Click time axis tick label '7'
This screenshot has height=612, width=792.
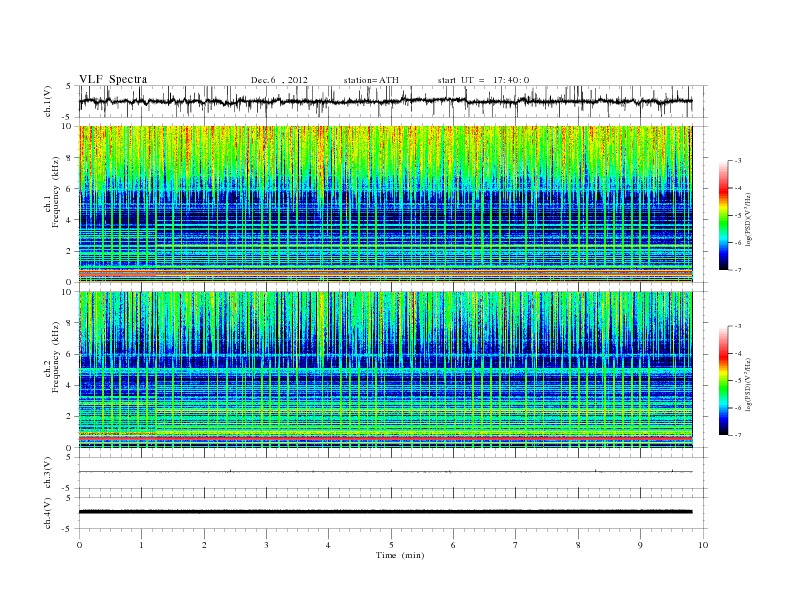click(x=516, y=545)
